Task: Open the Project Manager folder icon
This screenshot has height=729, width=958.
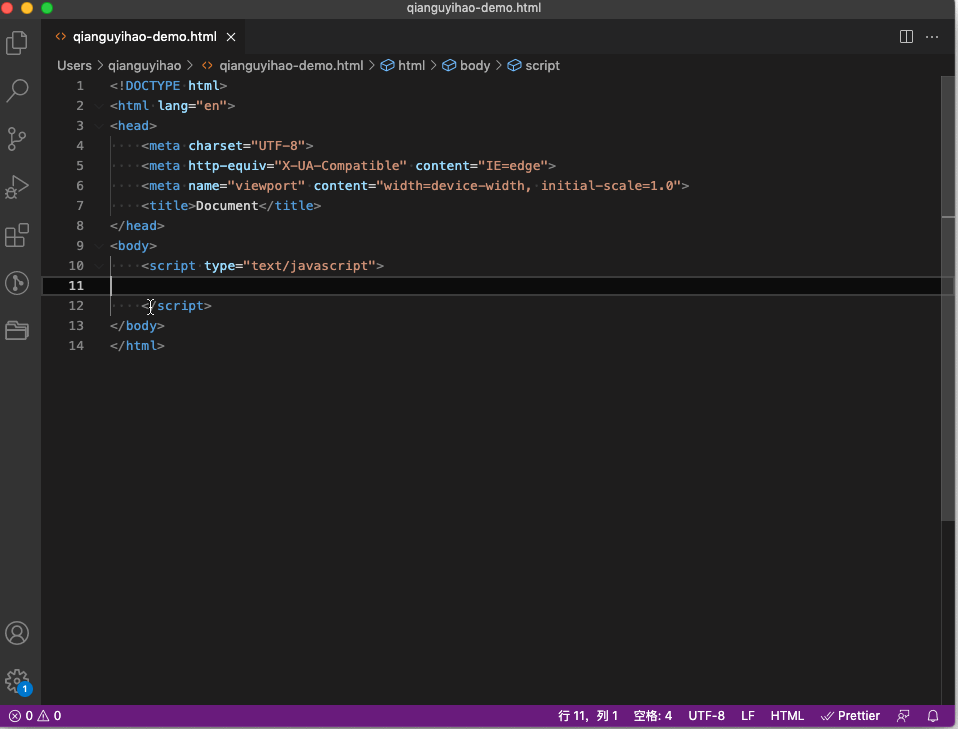Action: pyautogui.click(x=17, y=331)
